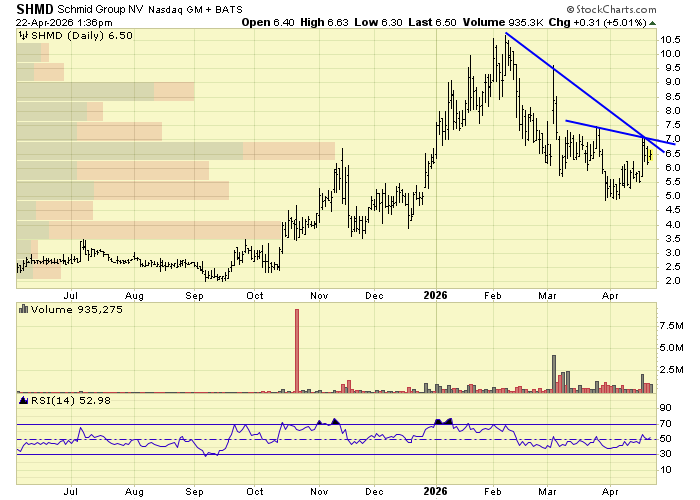Image resolution: width=700 pixels, height=500 pixels.
Task: Click the 30 RSI axis label
Action: click(666, 454)
